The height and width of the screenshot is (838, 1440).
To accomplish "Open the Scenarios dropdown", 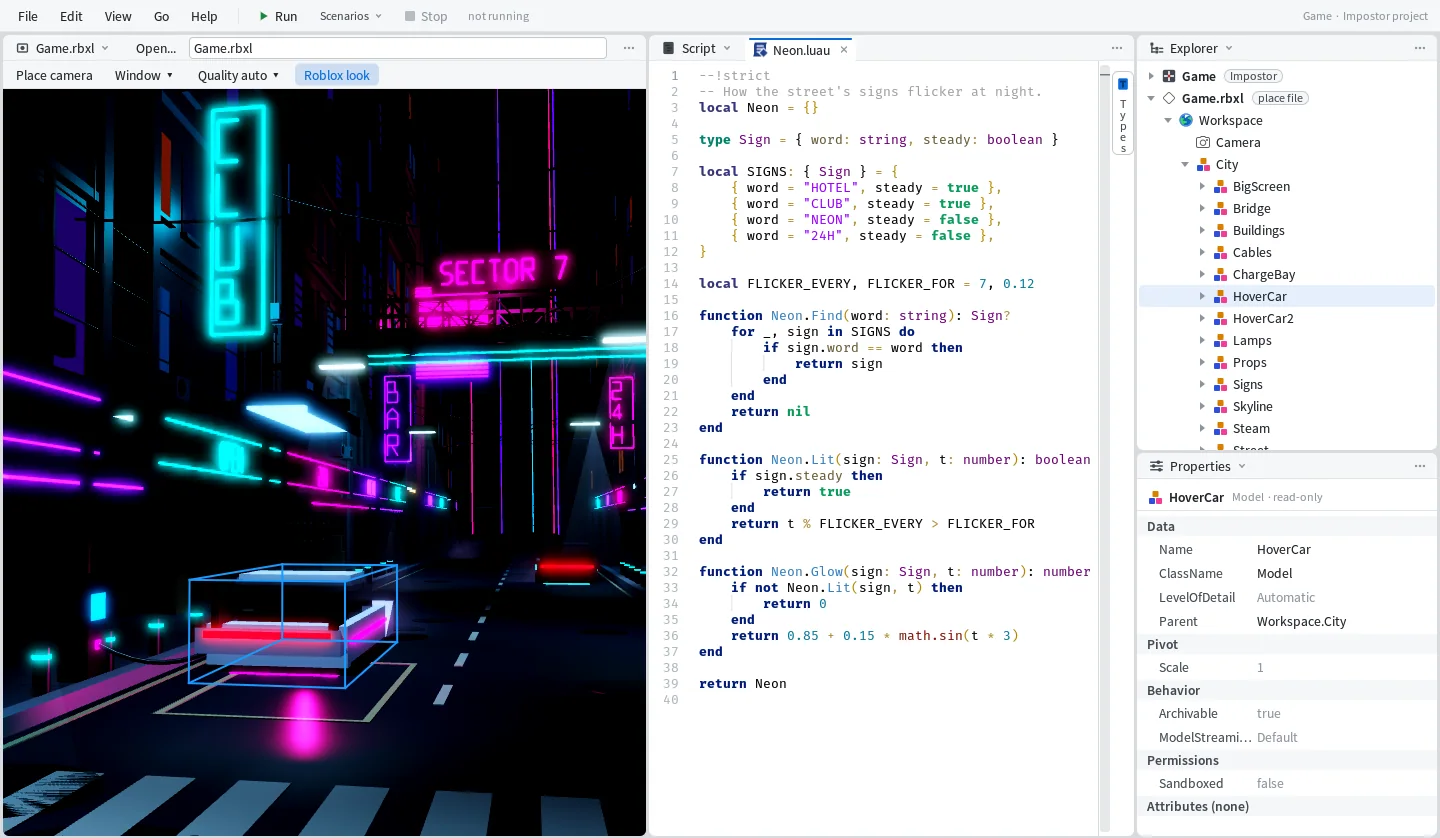I will tap(351, 16).
